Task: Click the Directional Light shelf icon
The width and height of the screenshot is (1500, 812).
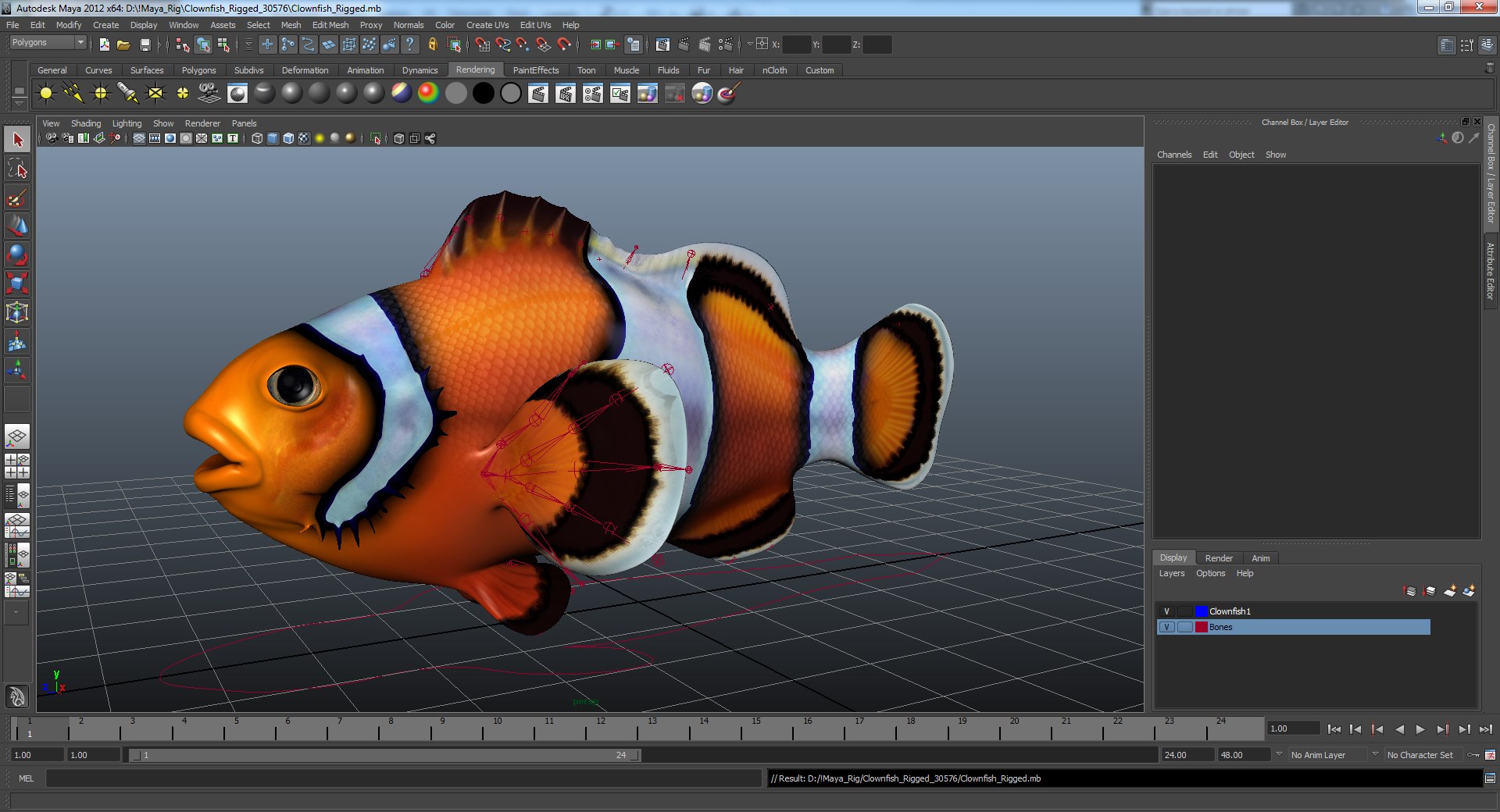Action: point(73,94)
